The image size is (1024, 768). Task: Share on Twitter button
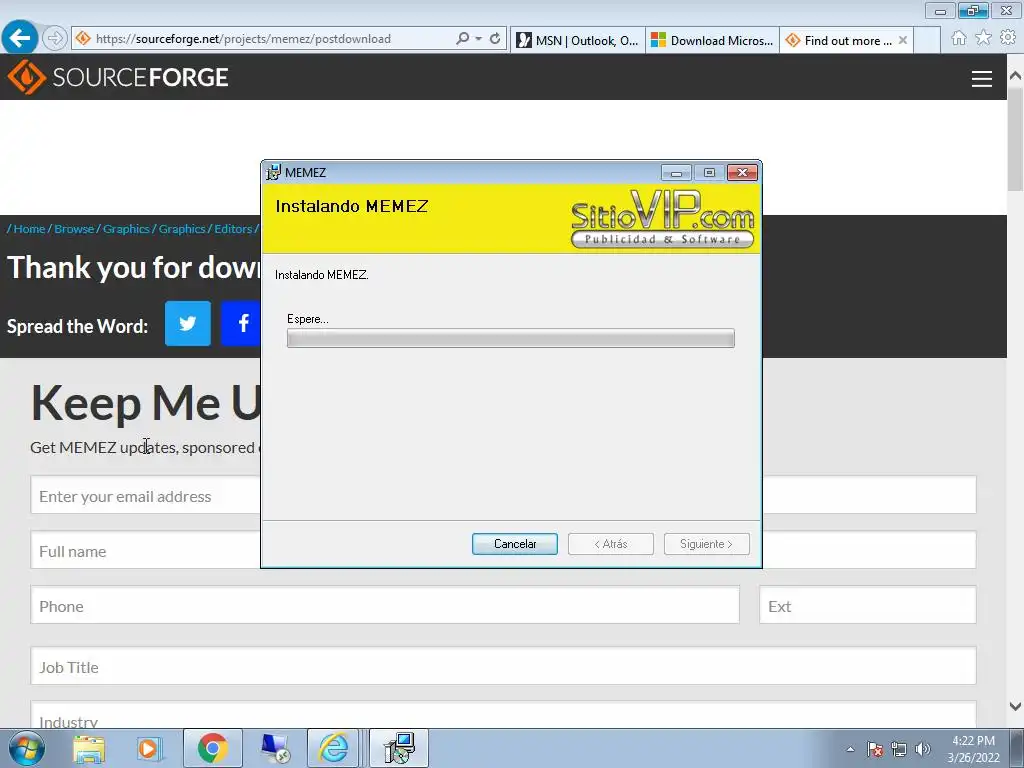coord(187,323)
